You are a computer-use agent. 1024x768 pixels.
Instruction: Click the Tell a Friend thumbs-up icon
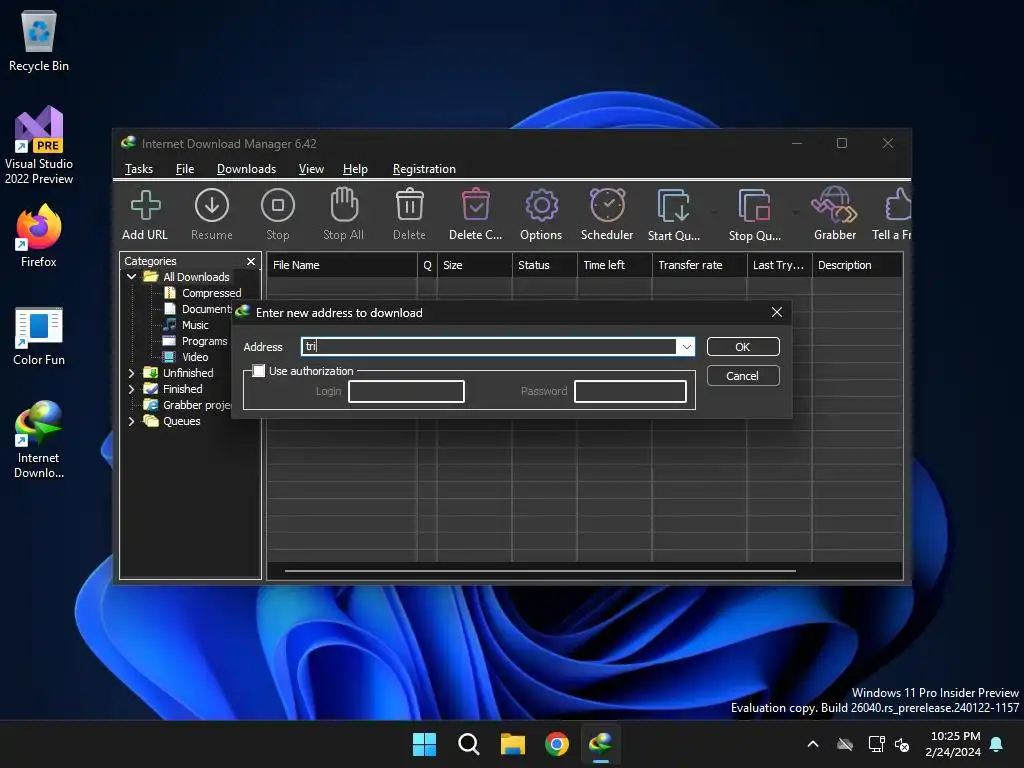[898, 205]
